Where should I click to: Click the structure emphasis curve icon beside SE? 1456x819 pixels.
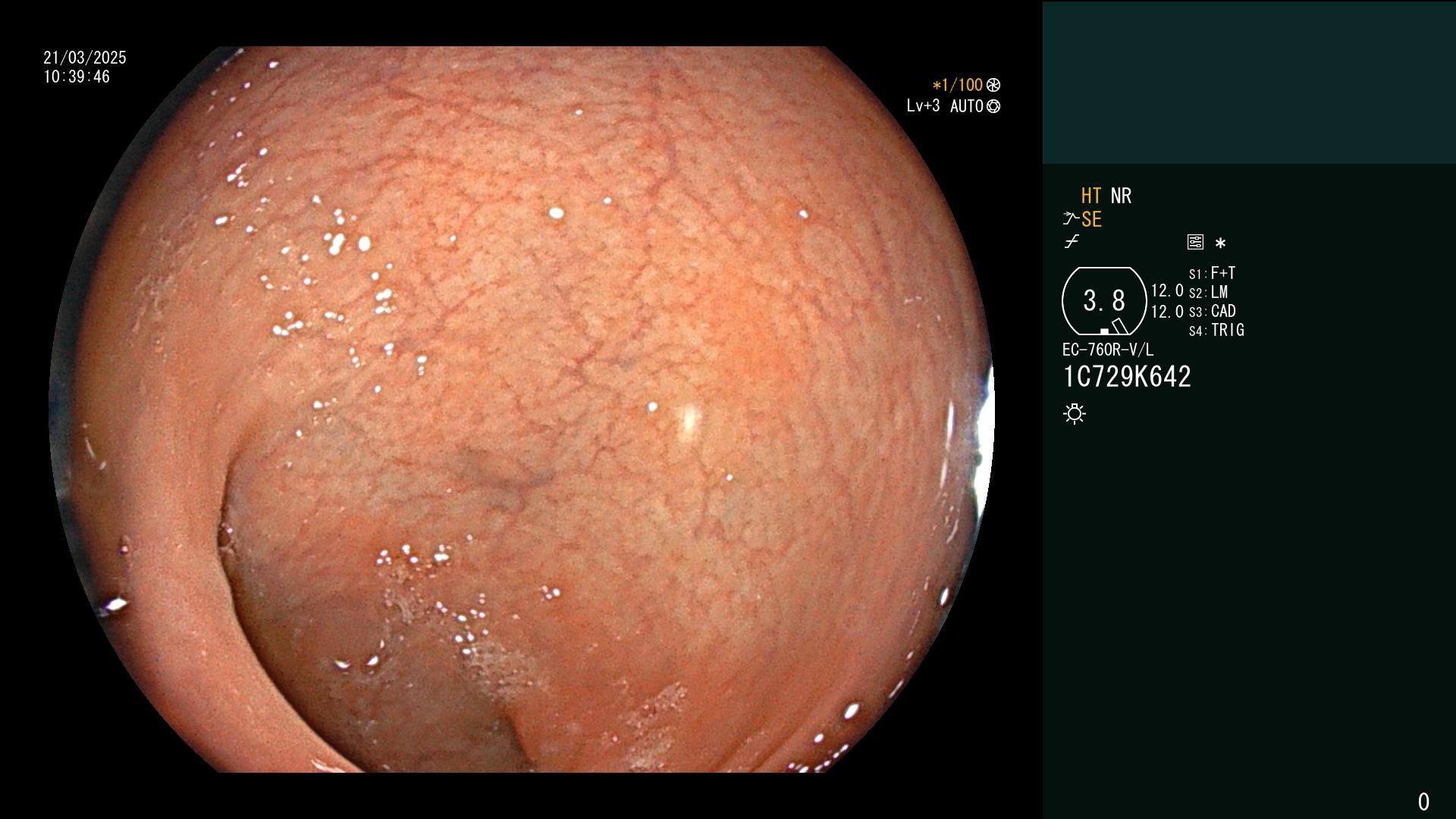(1071, 219)
